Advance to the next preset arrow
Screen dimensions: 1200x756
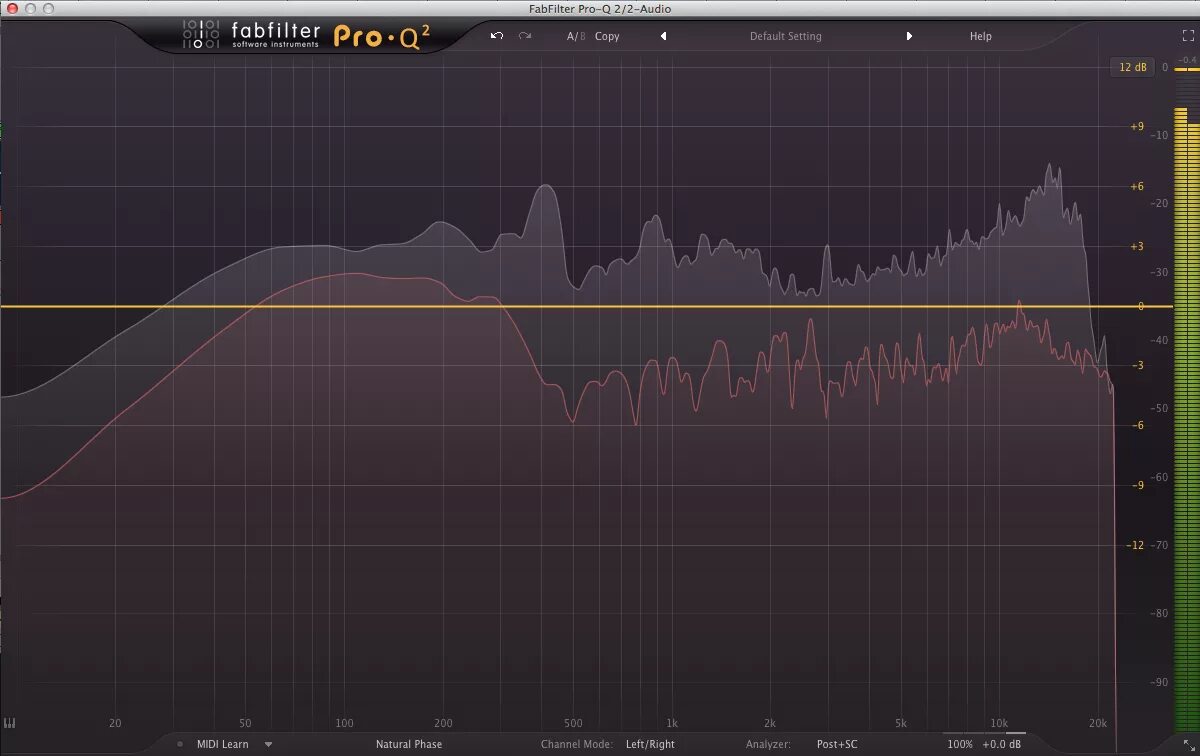tap(909, 36)
